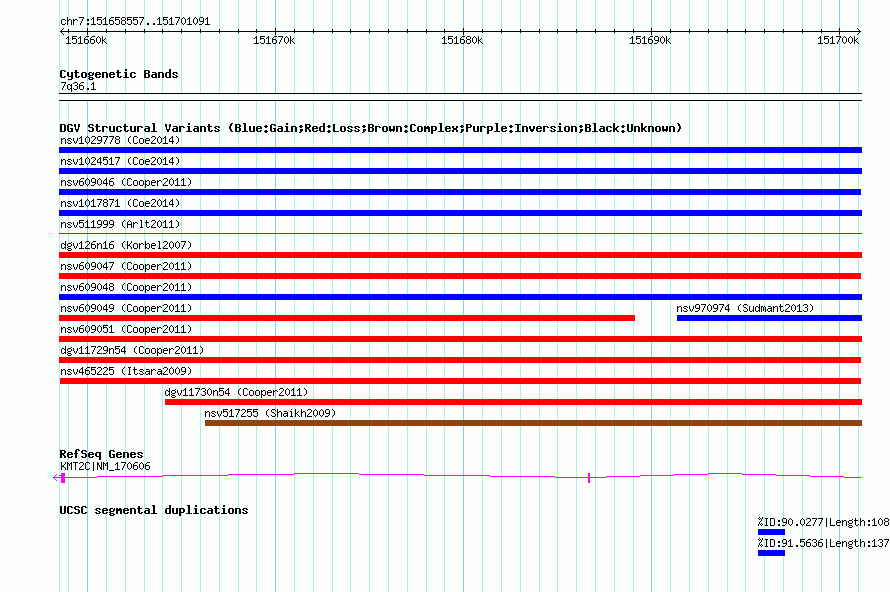Click the dgv11729n54 (Cooper2011) red bar

460,360
